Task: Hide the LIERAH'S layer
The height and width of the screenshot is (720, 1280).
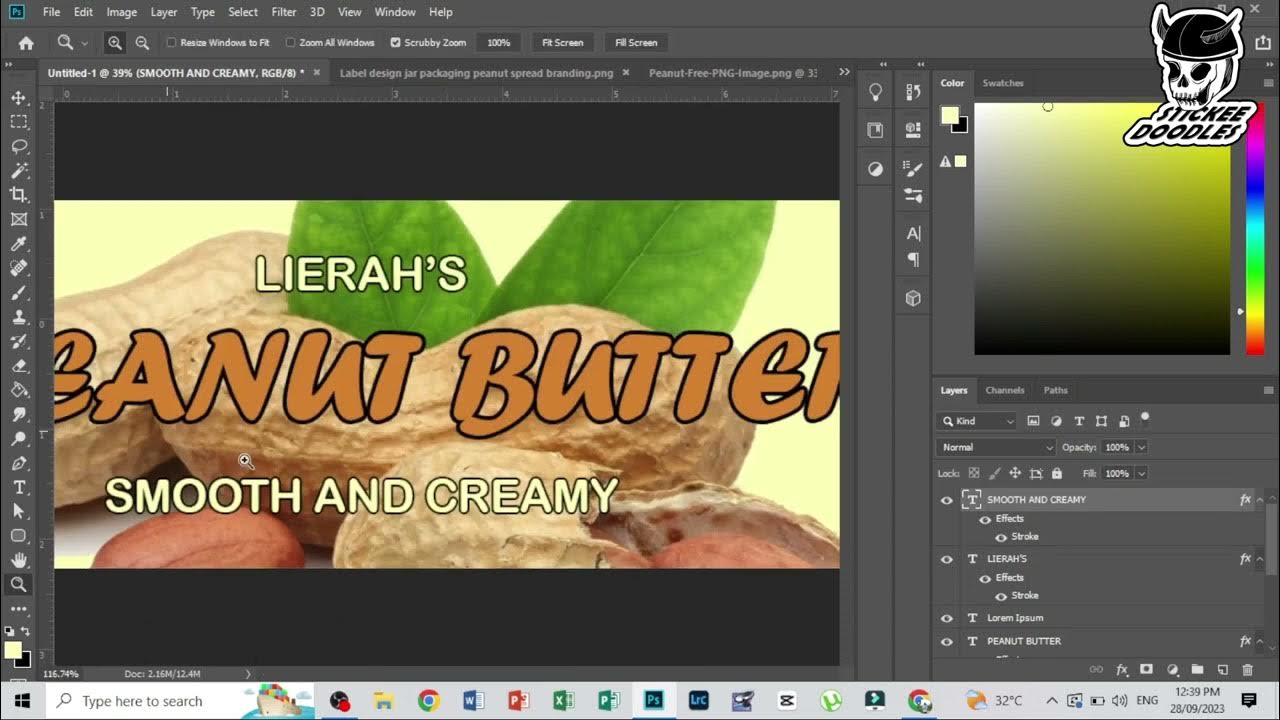Action: (947, 559)
